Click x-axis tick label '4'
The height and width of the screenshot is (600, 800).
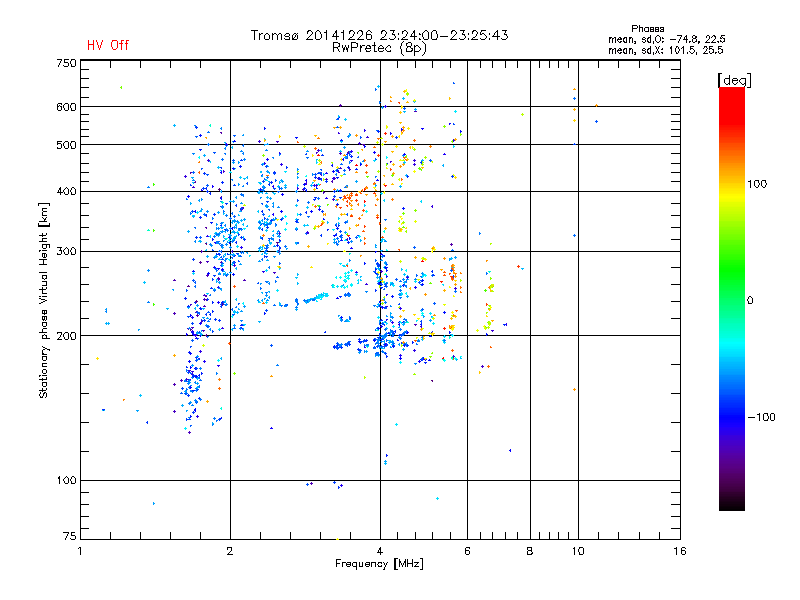380,551
